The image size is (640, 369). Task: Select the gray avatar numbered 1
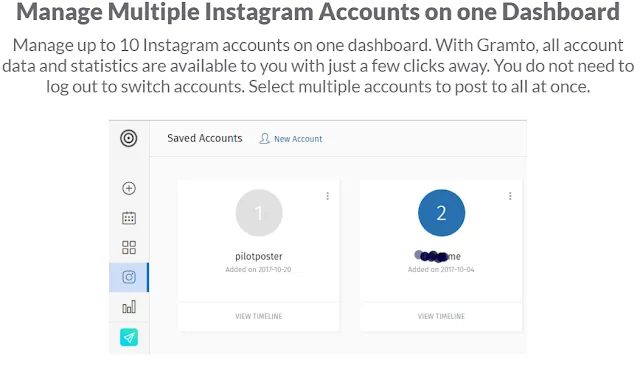tap(259, 213)
